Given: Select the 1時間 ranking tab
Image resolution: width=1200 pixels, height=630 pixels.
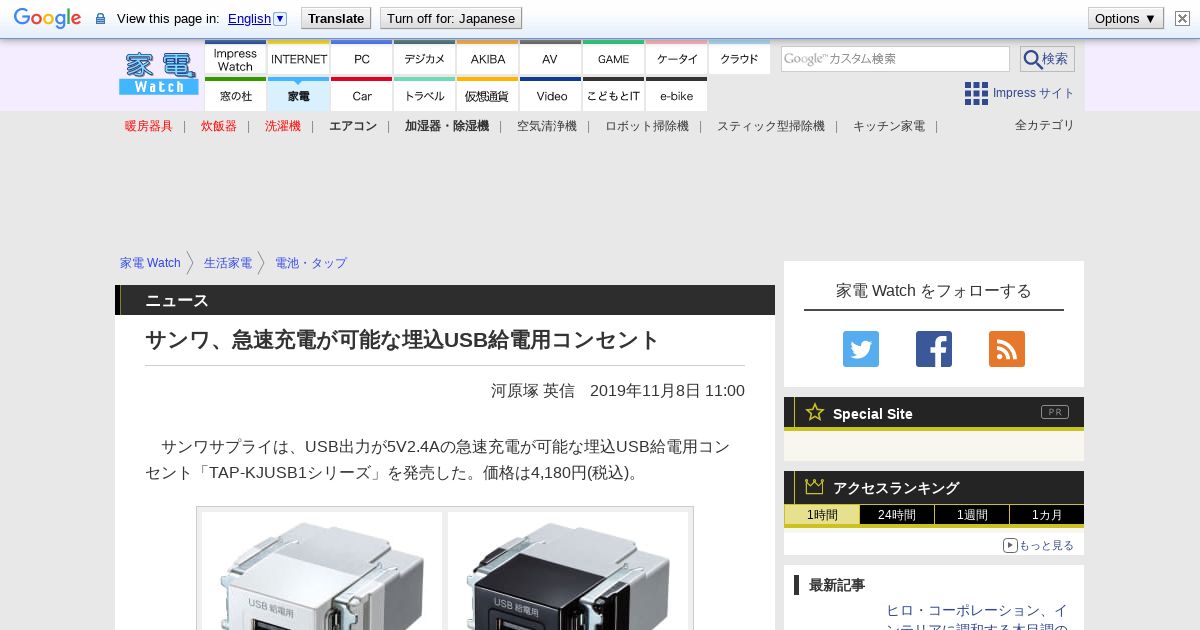Looking at the screenshot, I should (x=822, y=515).
